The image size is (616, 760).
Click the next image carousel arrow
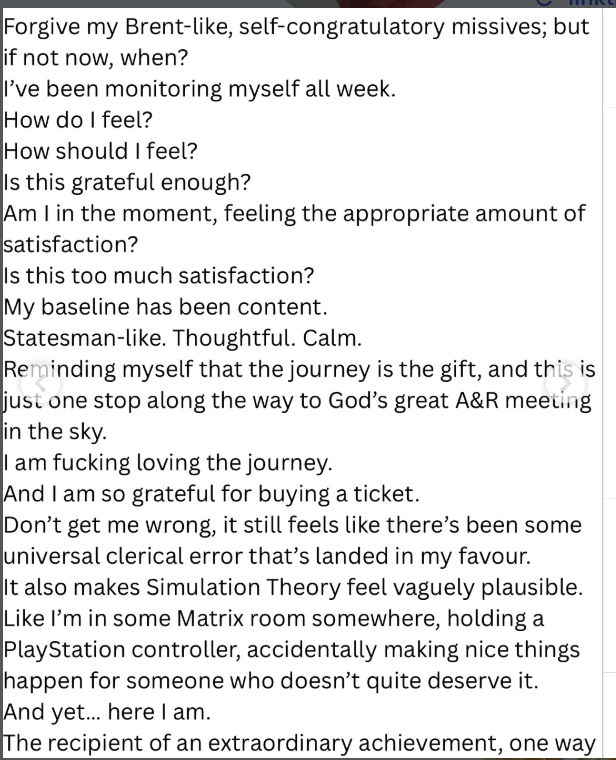565,383
